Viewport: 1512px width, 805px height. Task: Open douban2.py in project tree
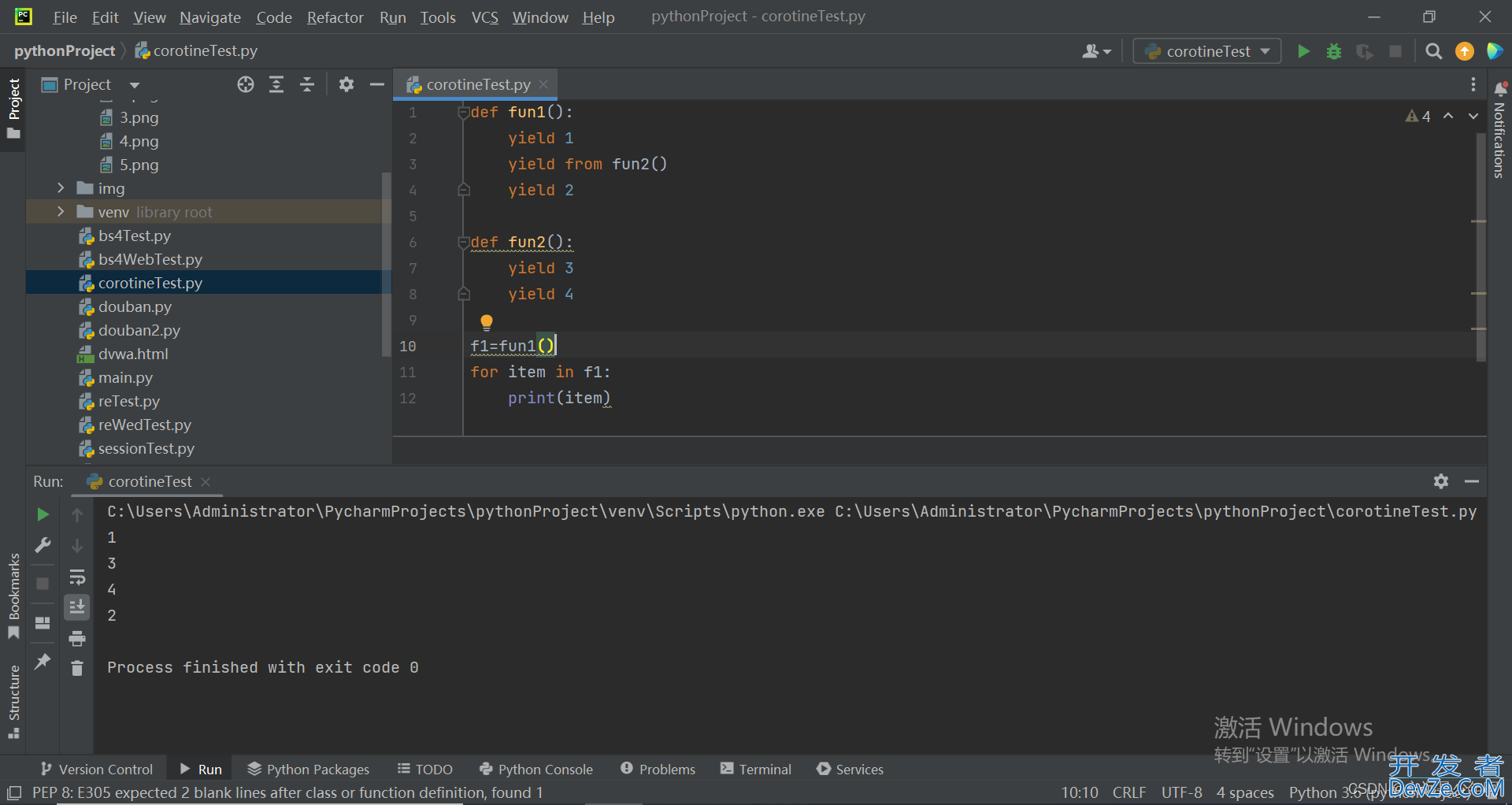click(139, 330)
